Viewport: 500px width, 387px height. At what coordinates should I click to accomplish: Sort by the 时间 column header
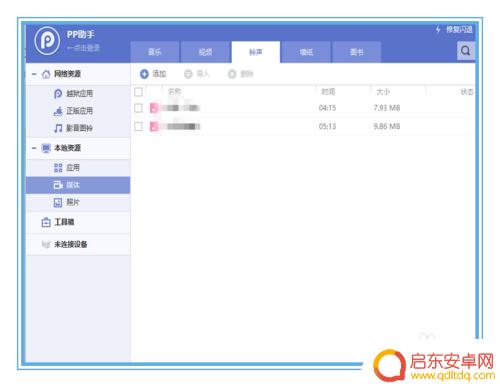[x=328, y=92]
